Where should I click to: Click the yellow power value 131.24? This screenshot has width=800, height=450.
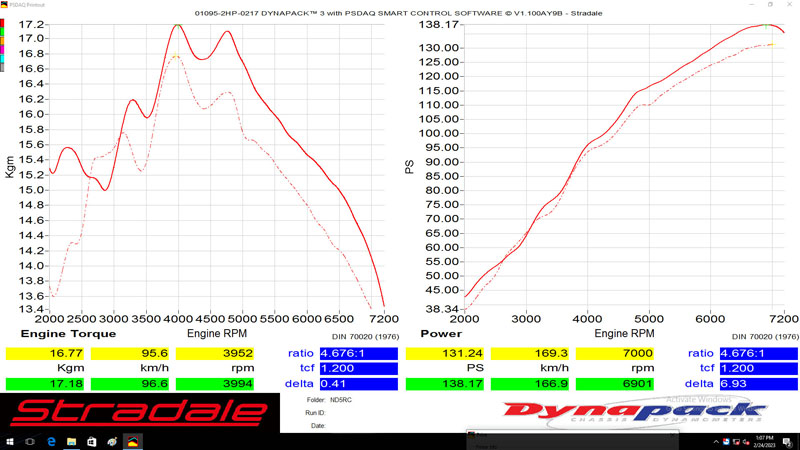click(x=444, y=354)
